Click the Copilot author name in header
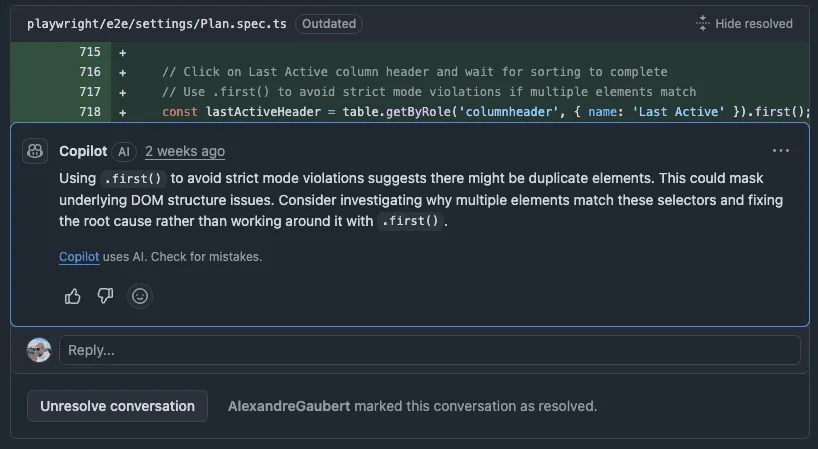 [x=83, y=151]
